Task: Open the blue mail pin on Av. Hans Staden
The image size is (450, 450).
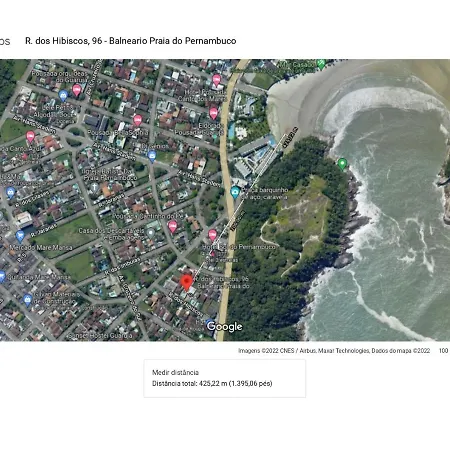Action: coord(152,156)
